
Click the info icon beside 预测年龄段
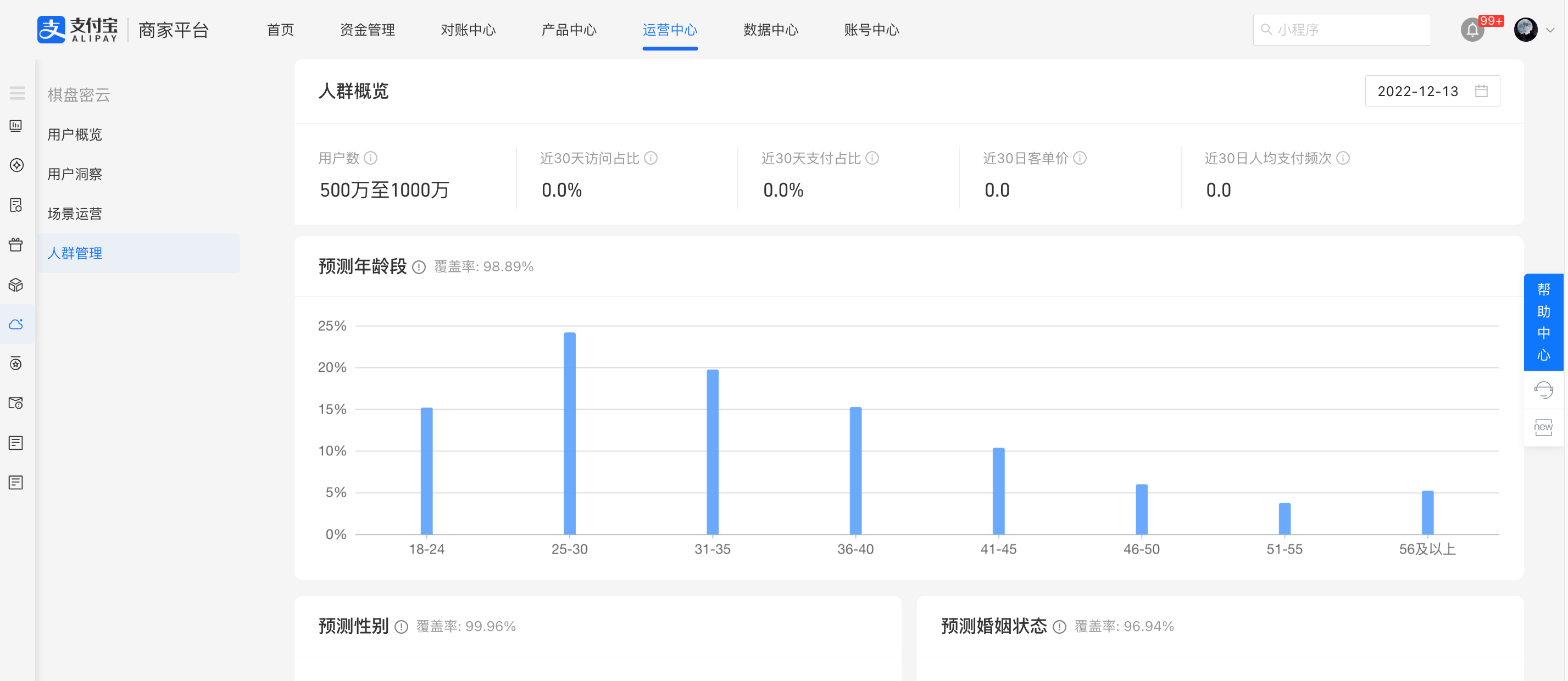pyautogui.click(x=419, y=267)
